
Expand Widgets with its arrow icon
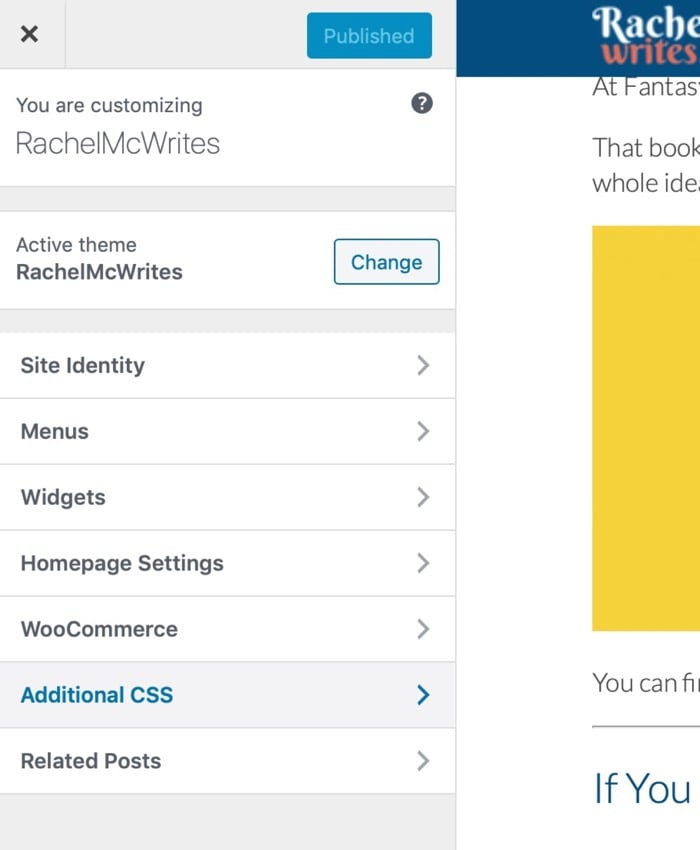[423, 498]
